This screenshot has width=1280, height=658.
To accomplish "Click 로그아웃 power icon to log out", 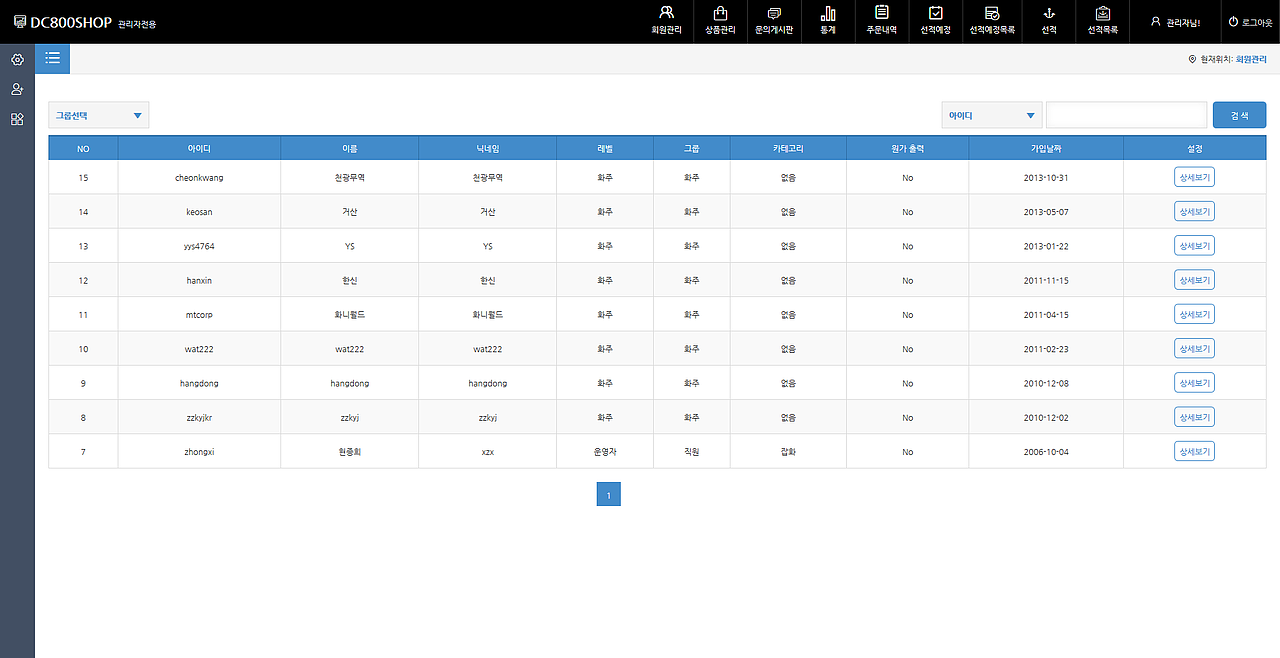I will click(x=1250, y=21).
